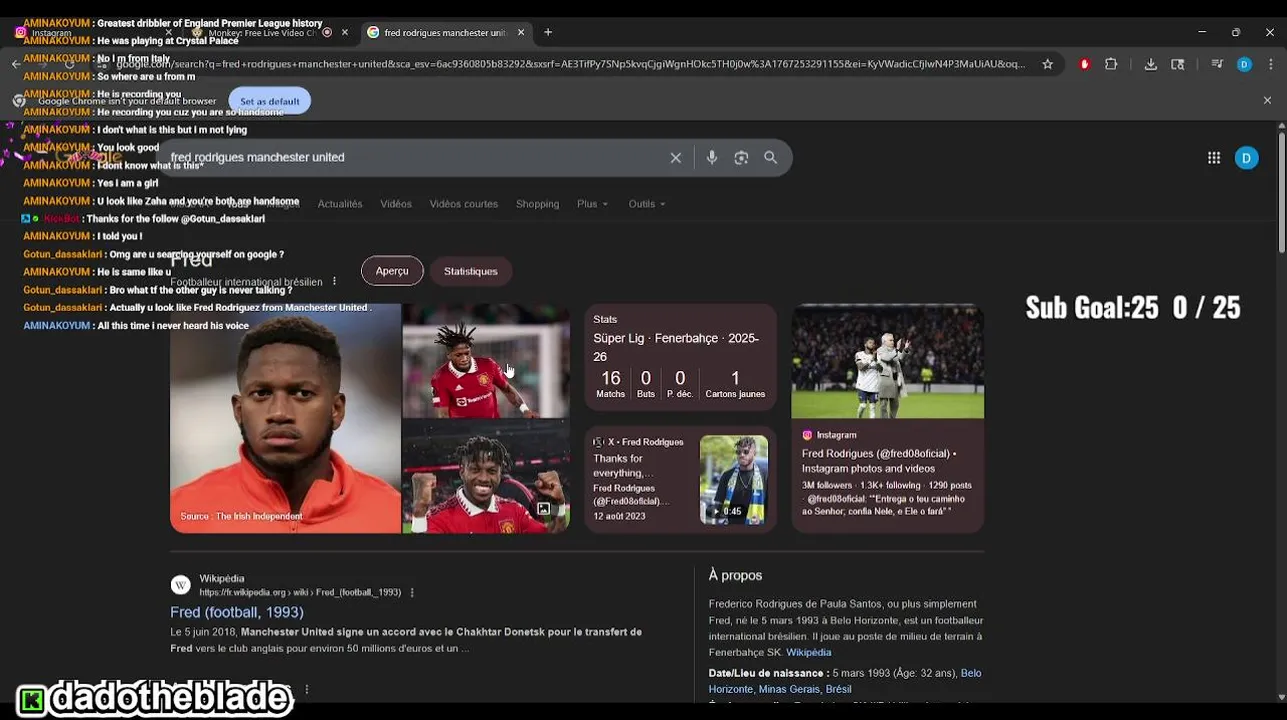Open the Brésil link

tap(839, 689)
